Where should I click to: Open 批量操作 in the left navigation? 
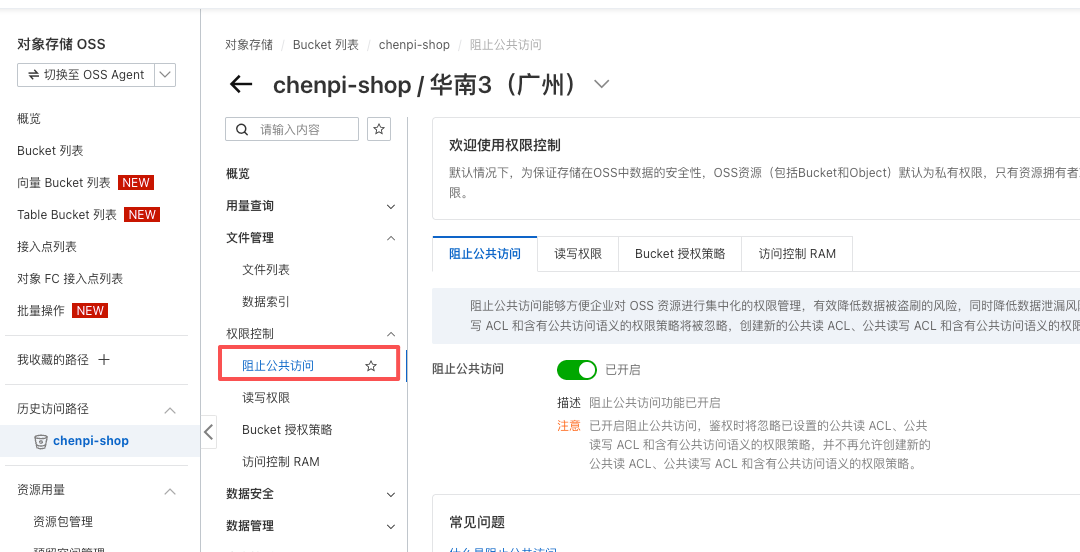(41, 310)
